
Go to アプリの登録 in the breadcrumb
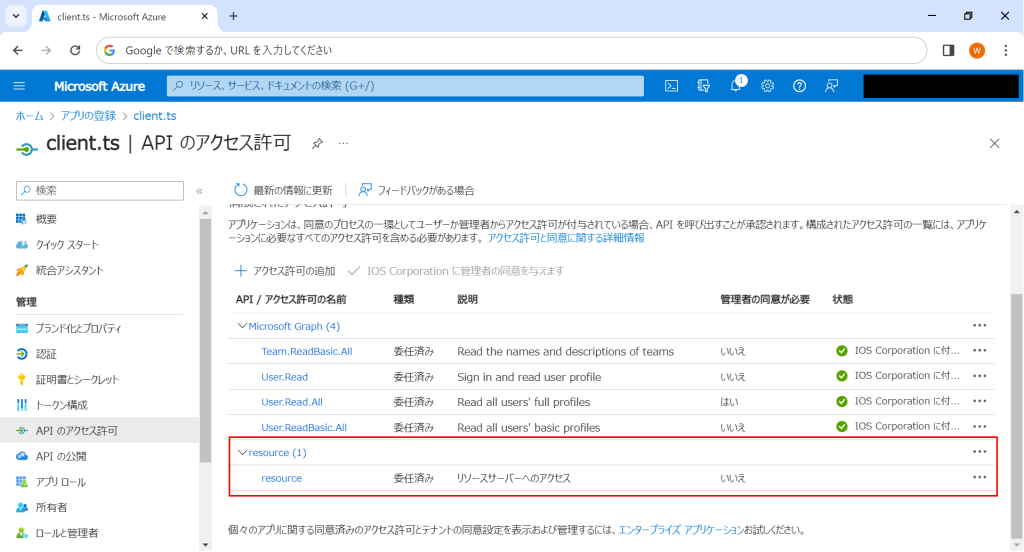click(x=88, y=116)
